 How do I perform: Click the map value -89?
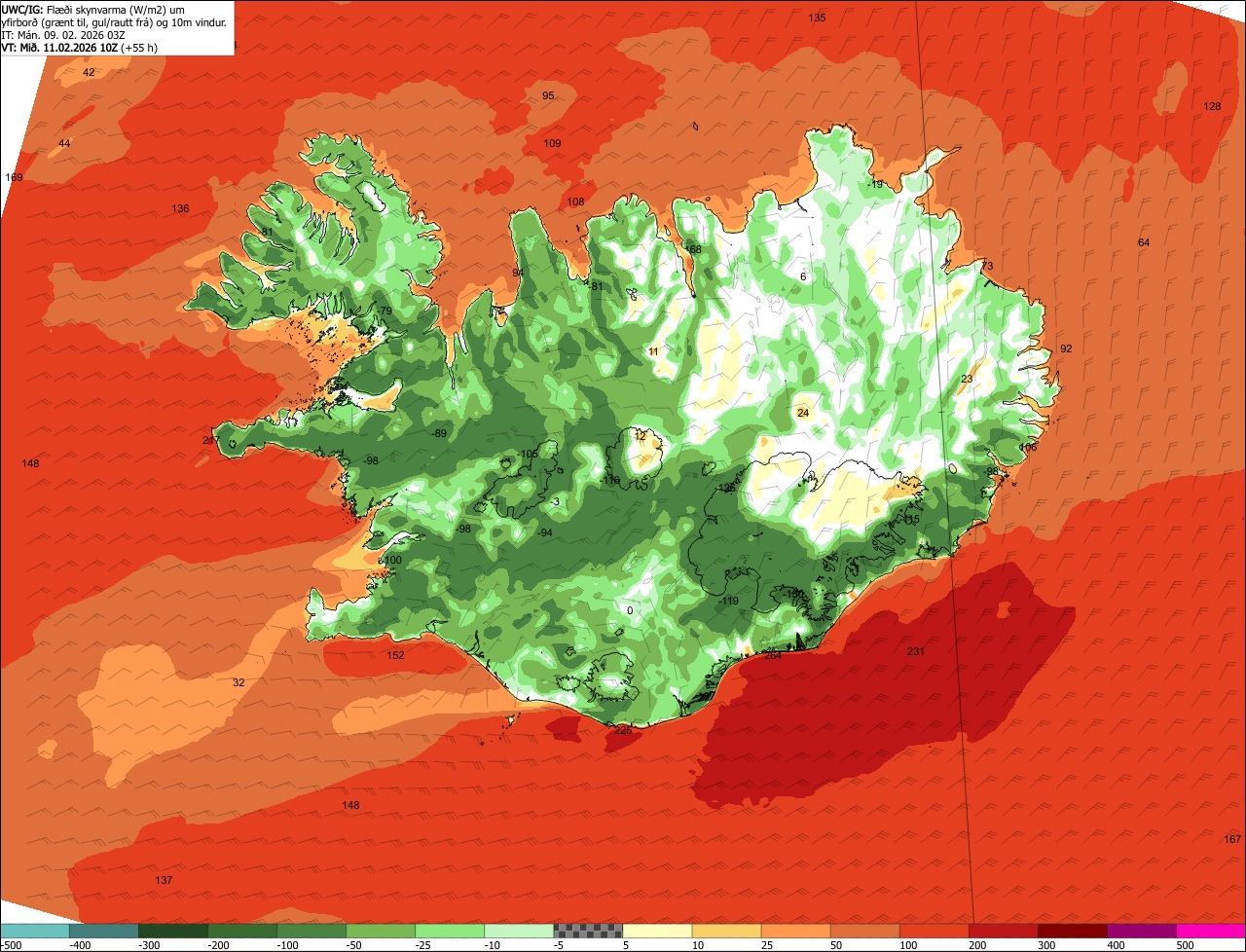(x=439, y=434)
